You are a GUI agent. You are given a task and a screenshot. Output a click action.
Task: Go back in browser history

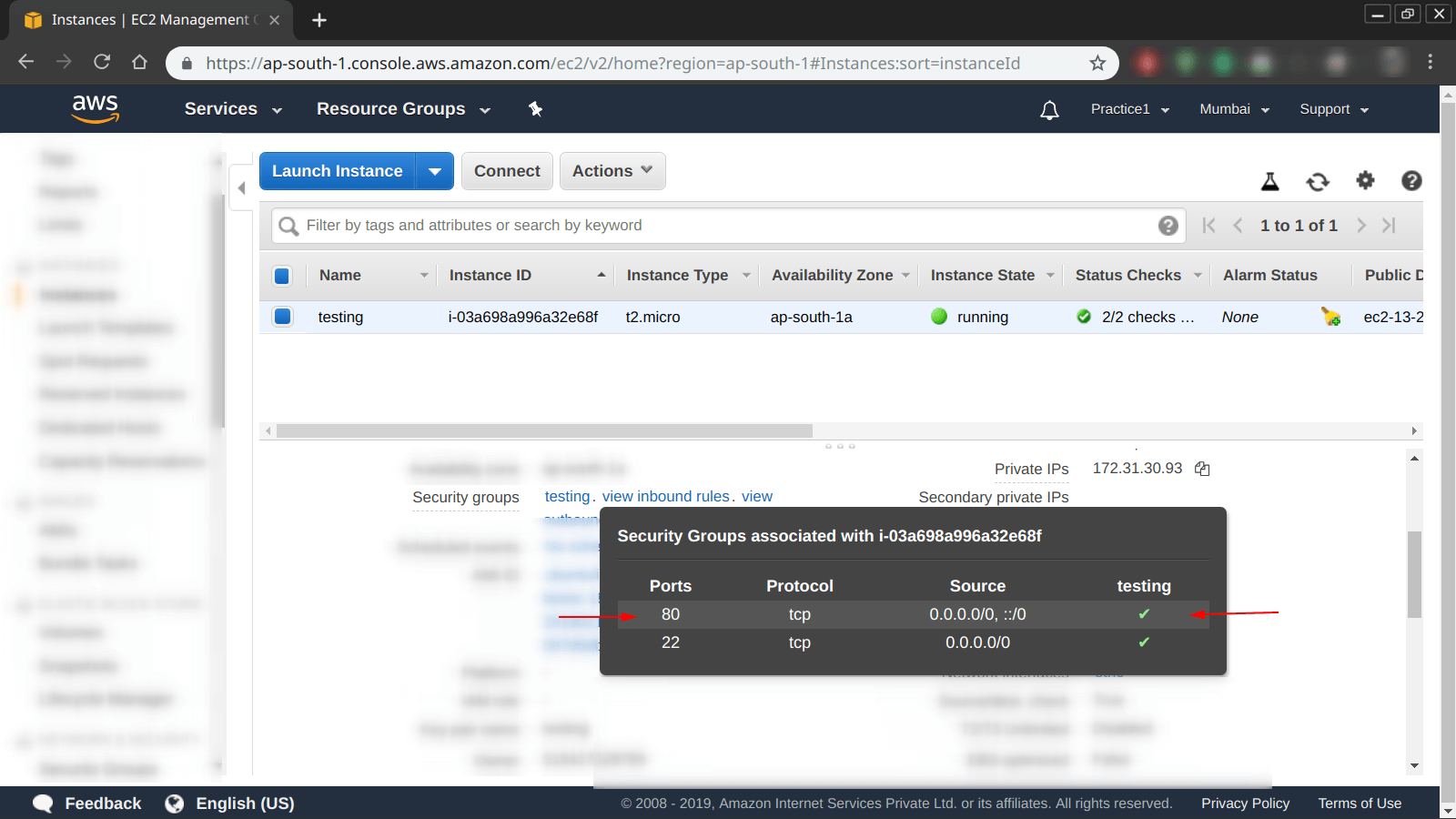[x=26, y=62]
